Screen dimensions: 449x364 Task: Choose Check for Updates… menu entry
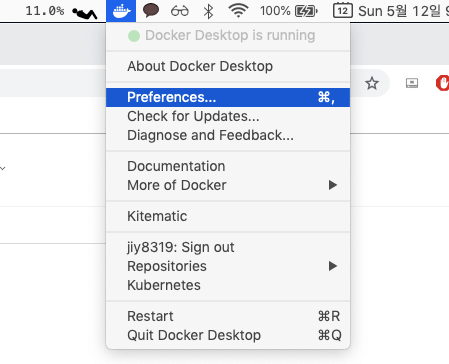228,116
